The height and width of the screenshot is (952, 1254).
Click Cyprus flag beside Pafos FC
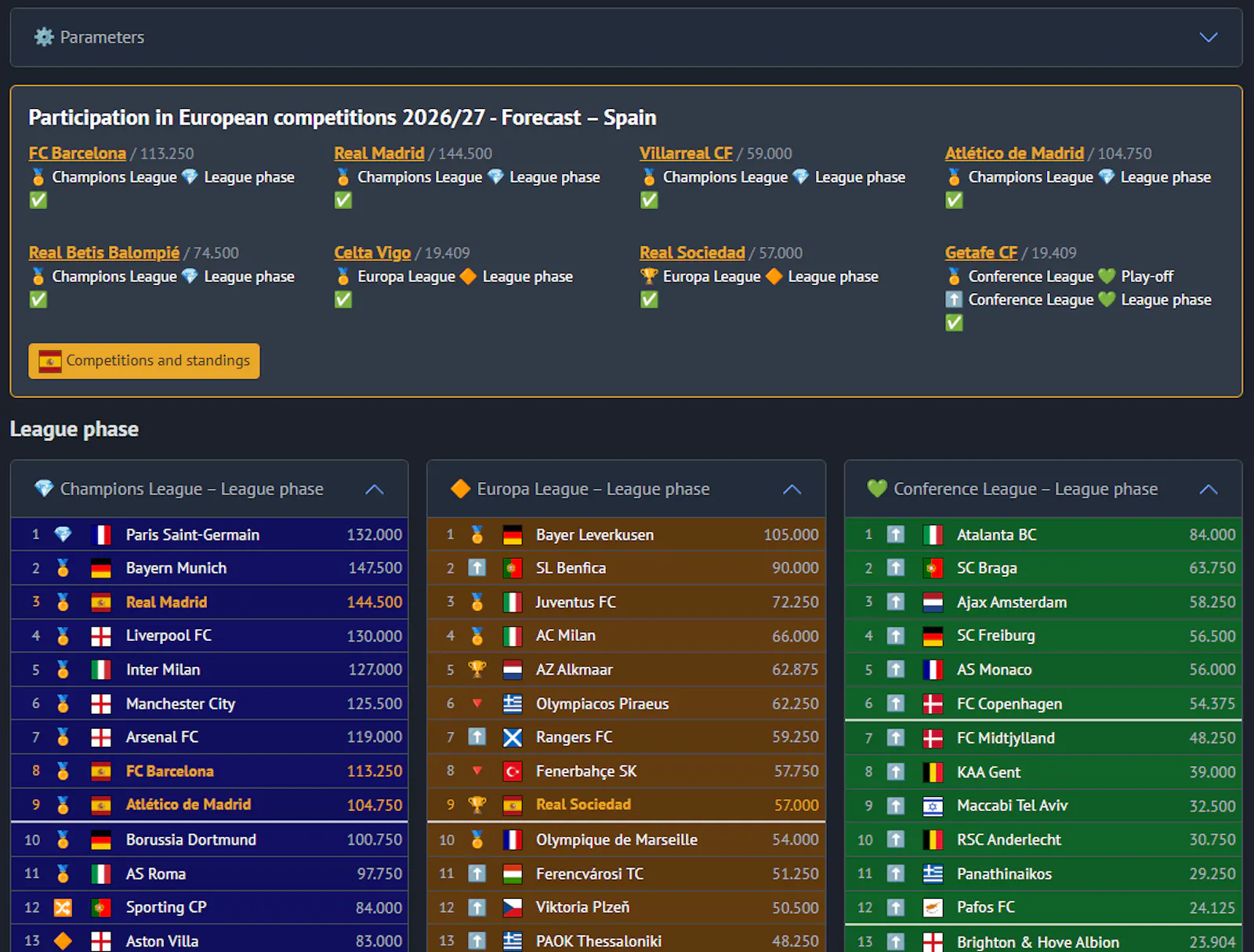click(933, 908)
